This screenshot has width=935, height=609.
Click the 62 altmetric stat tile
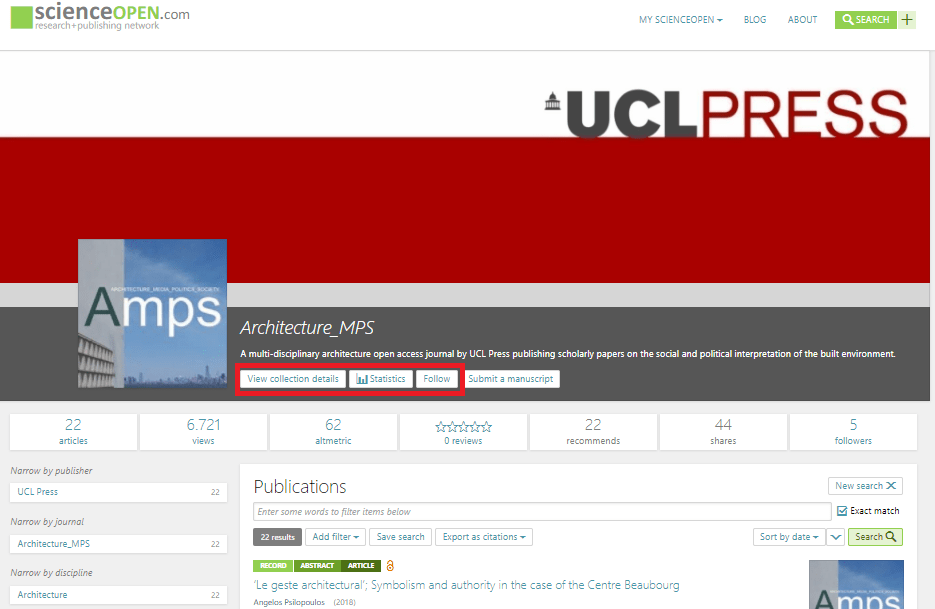333,432
